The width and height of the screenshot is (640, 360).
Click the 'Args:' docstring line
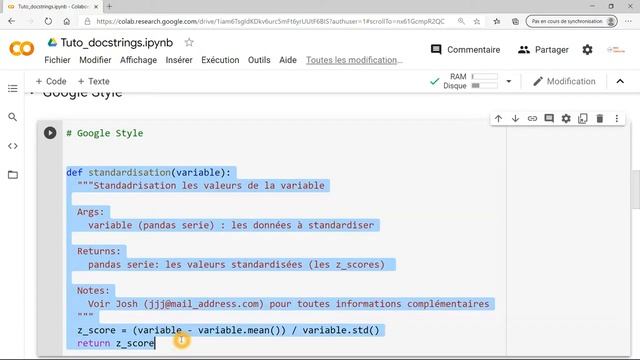tap(91, 212)
